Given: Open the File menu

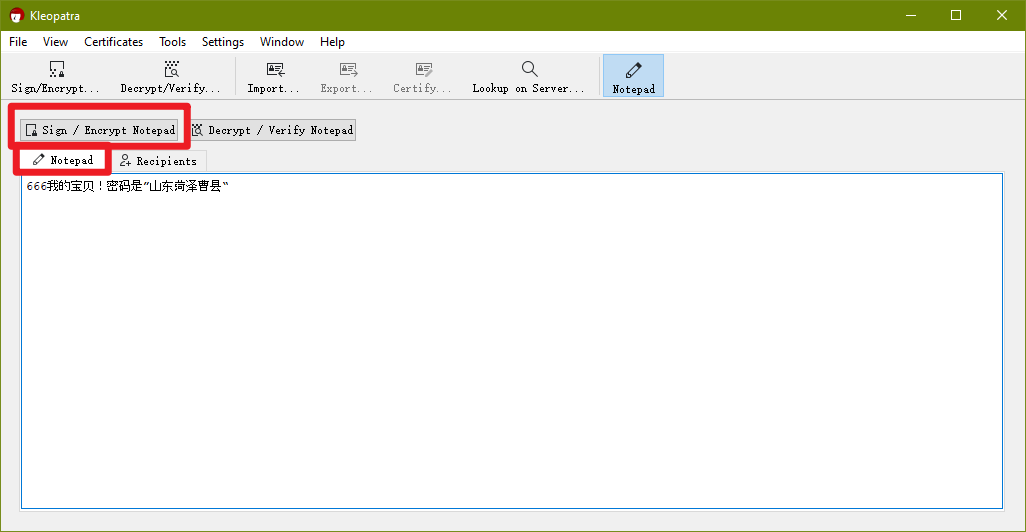Looking at the screenshot, I should point(18,42).
